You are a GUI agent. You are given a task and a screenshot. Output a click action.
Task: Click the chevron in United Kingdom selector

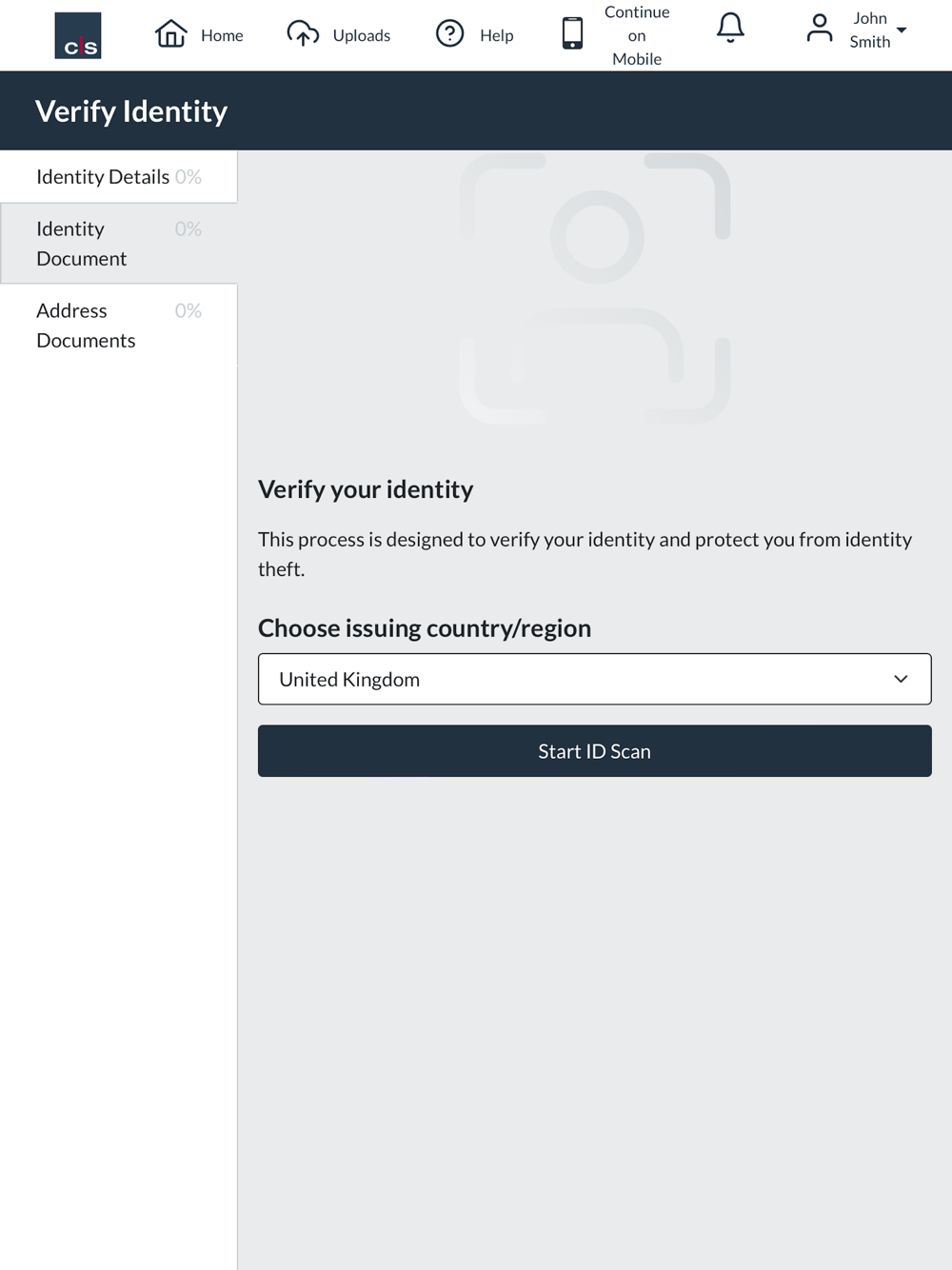(901, 679)
